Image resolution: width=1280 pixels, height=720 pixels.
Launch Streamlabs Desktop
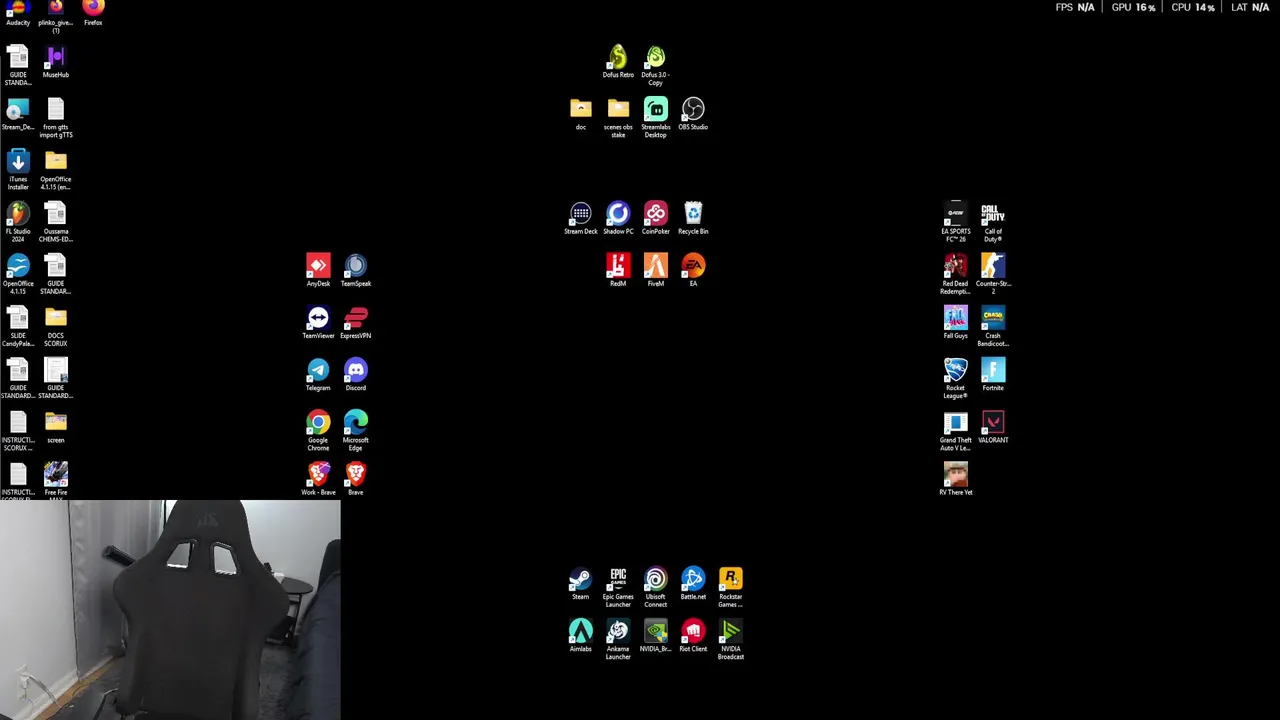pyautogui.click(x=656, y=118)
